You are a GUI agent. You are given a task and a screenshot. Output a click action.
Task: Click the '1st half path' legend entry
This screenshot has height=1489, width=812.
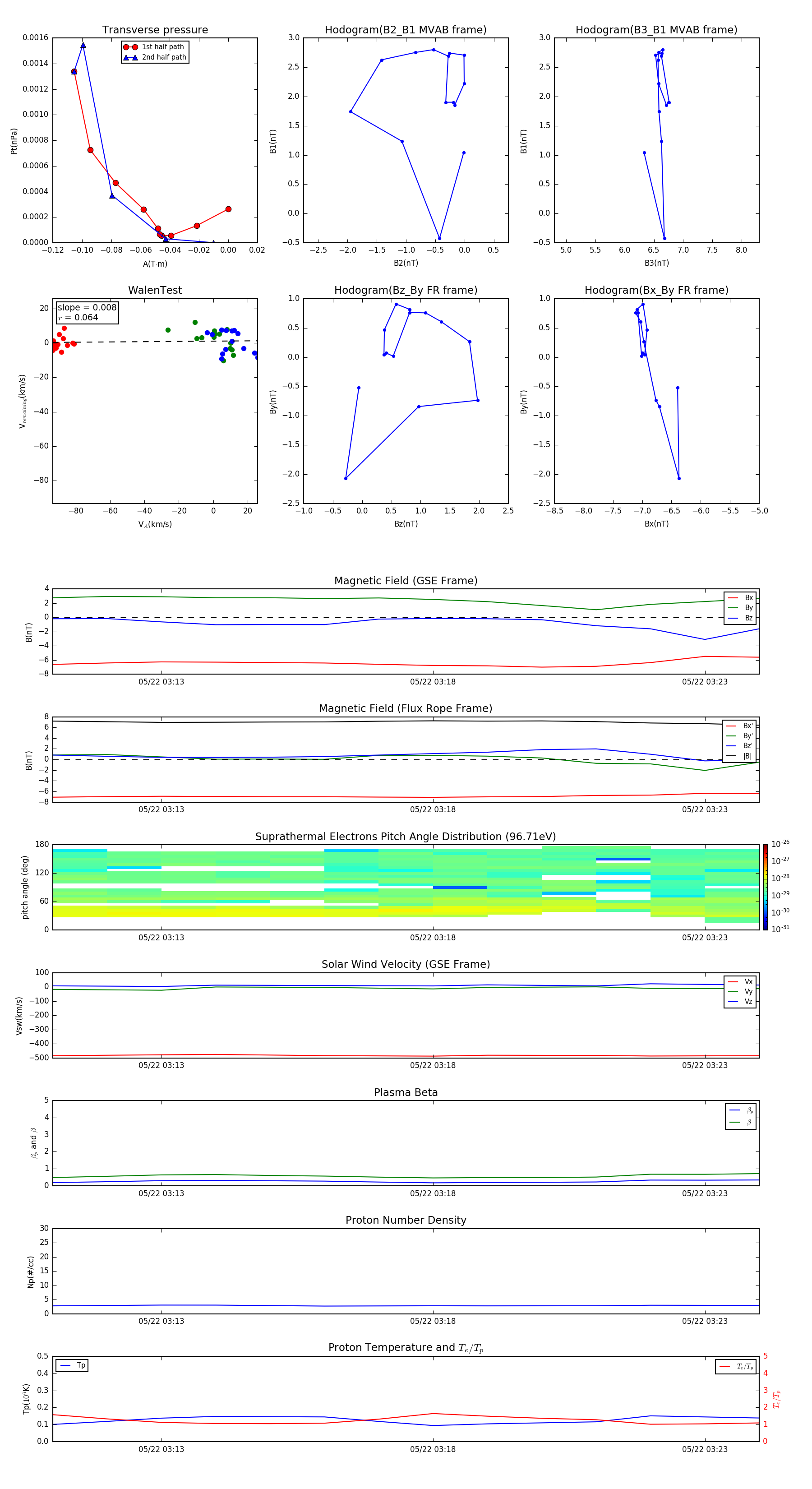click(x=154, y=47)
